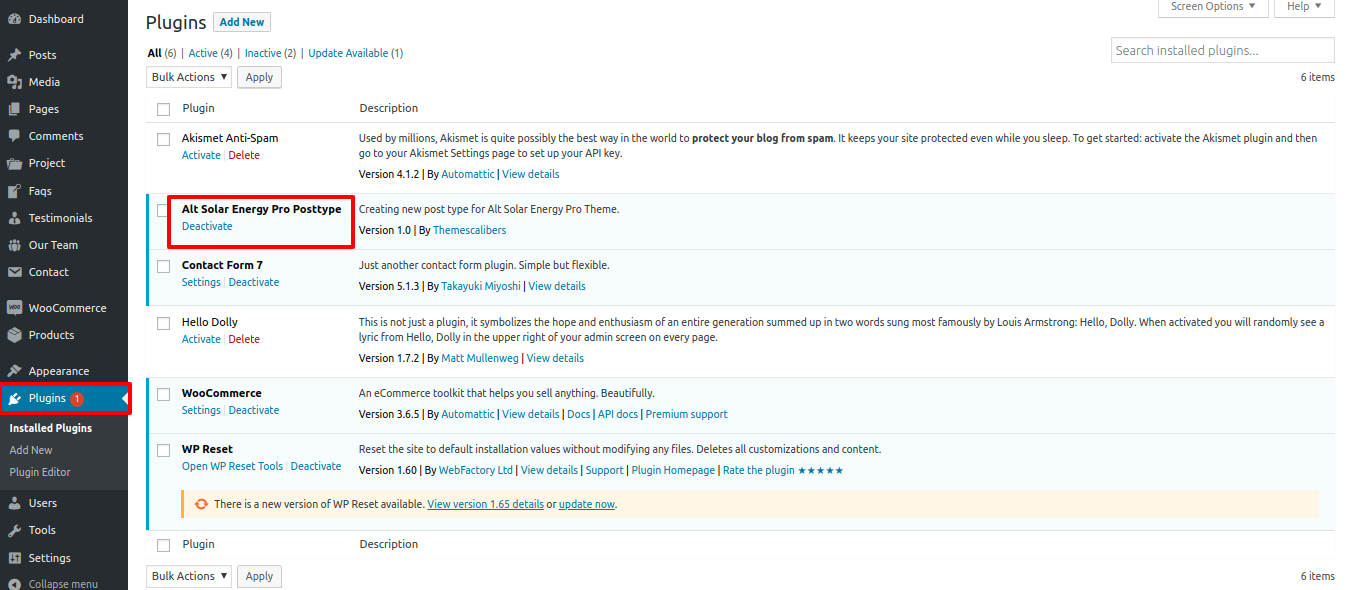Check the Contact Form 7 checkbox
This screenshot has width=1351, height=590.
[x=163, y=266]
